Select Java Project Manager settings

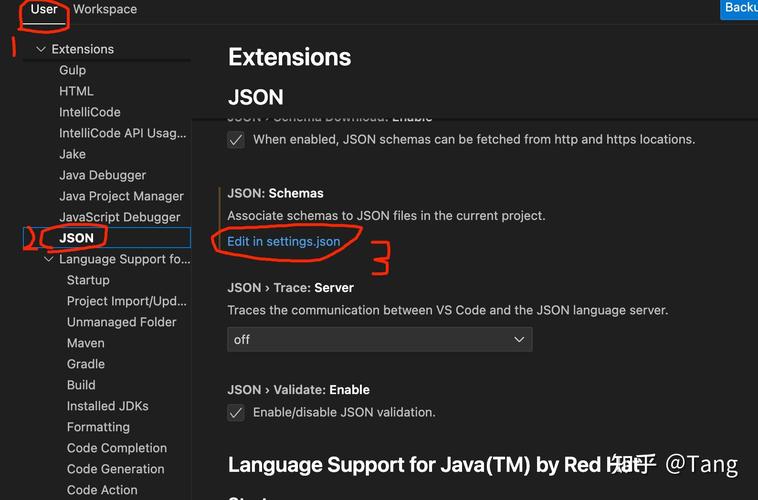click(121, 196)
